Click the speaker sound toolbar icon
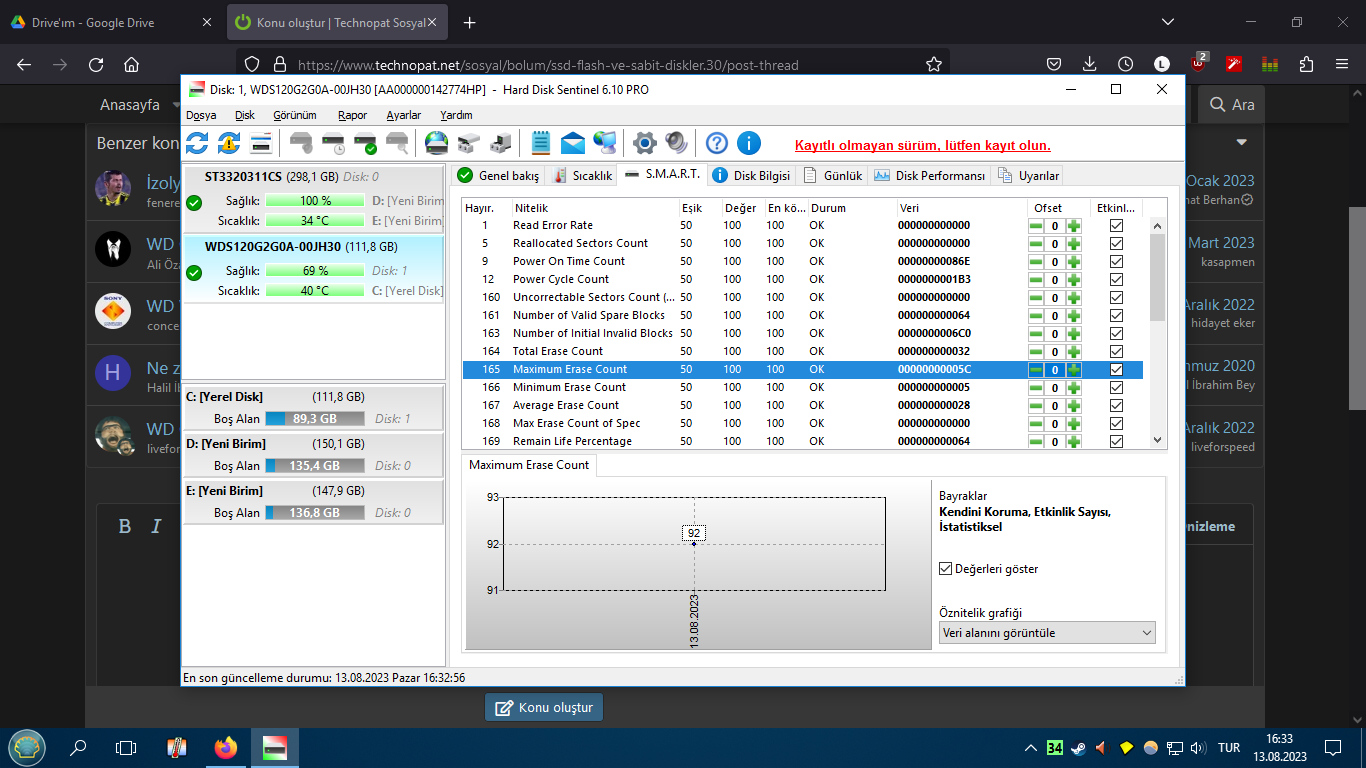 click(x=677, y=143)
